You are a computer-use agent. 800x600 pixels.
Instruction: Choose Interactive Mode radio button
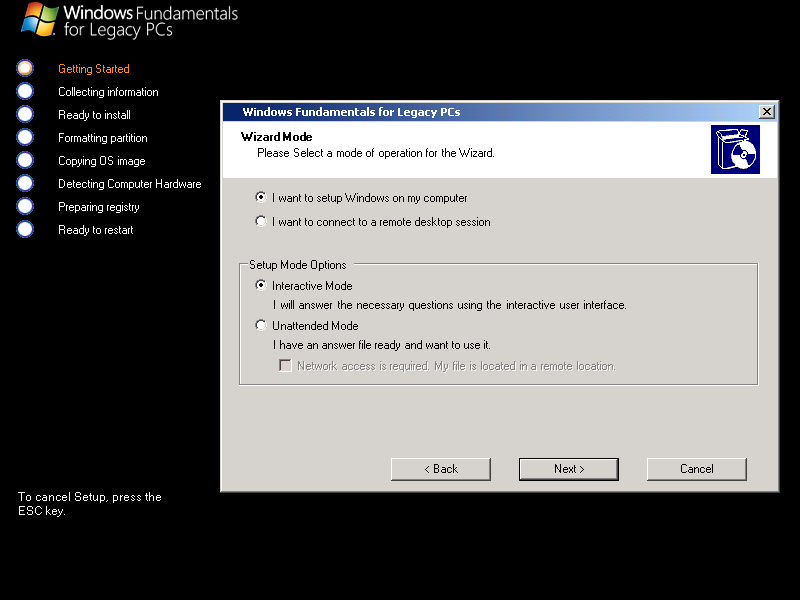261,286
